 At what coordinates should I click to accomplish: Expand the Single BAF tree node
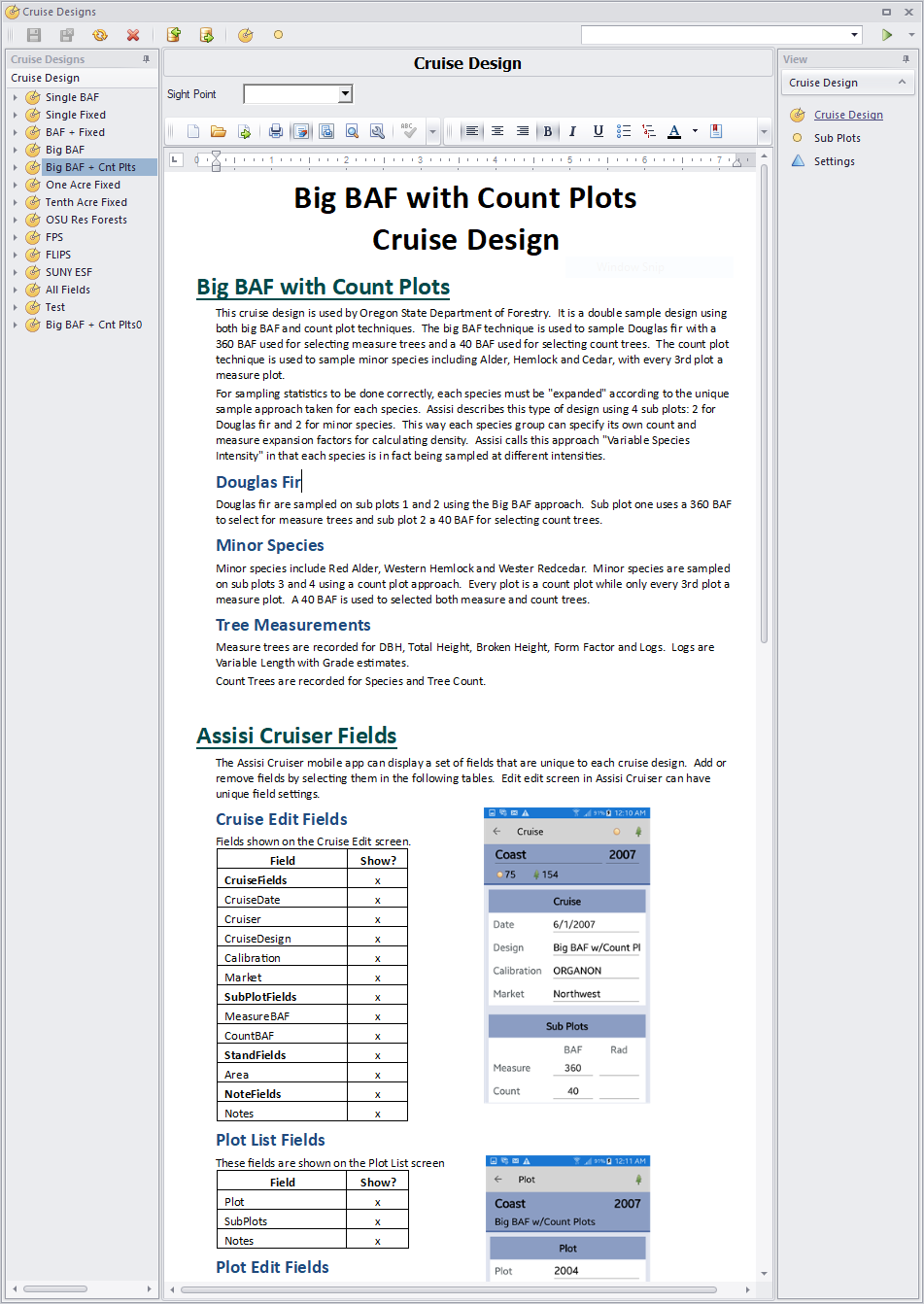tap(16, 97)
